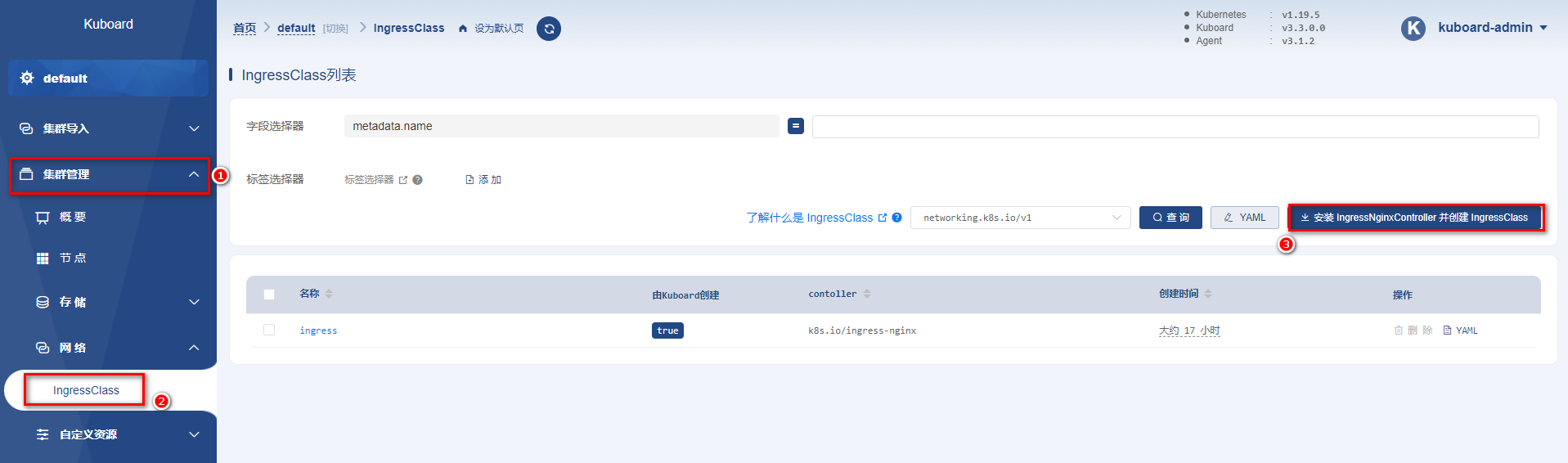1568x463 pixels.
Task: Click the default cluster gear icon in the sidebar
Action: [x=27, y=78]
